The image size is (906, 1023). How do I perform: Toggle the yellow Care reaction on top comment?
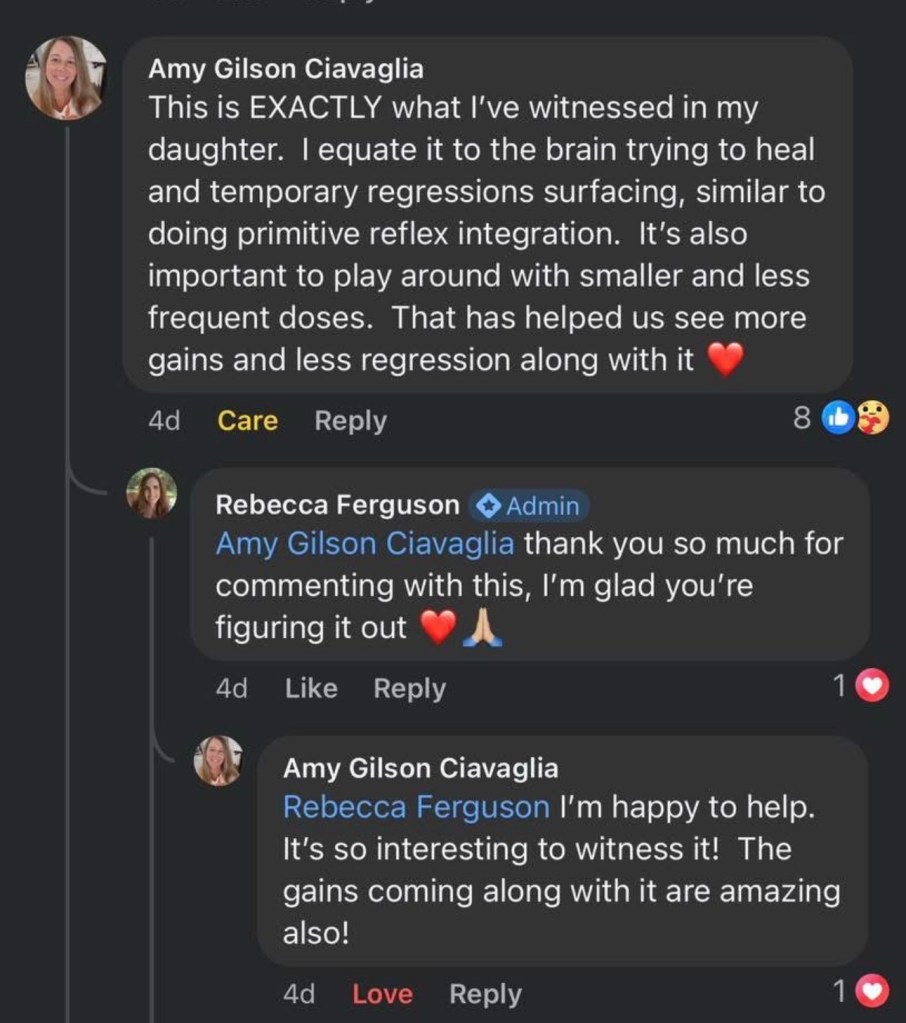coord(248,421)
